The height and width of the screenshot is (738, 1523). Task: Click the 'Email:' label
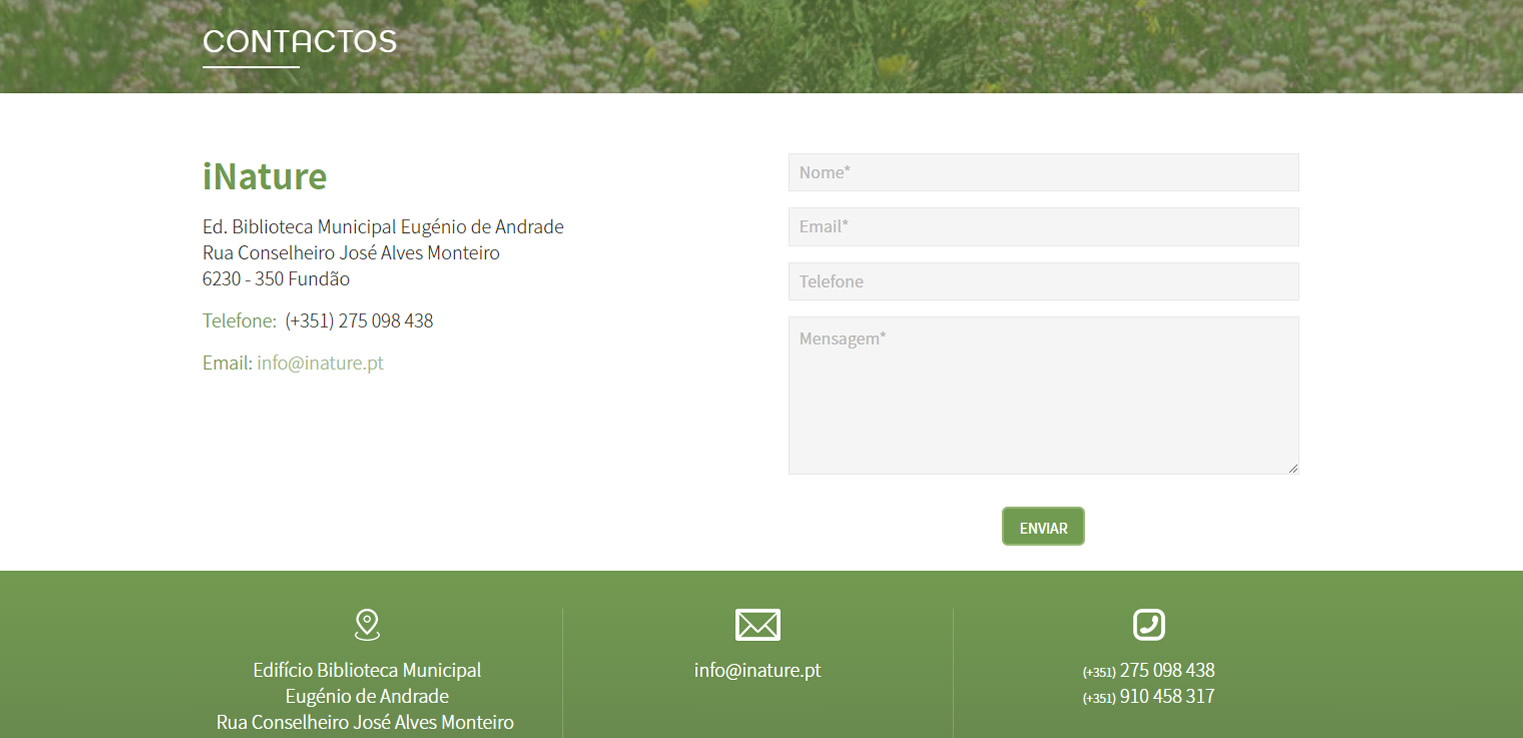[x=227, y=363]
